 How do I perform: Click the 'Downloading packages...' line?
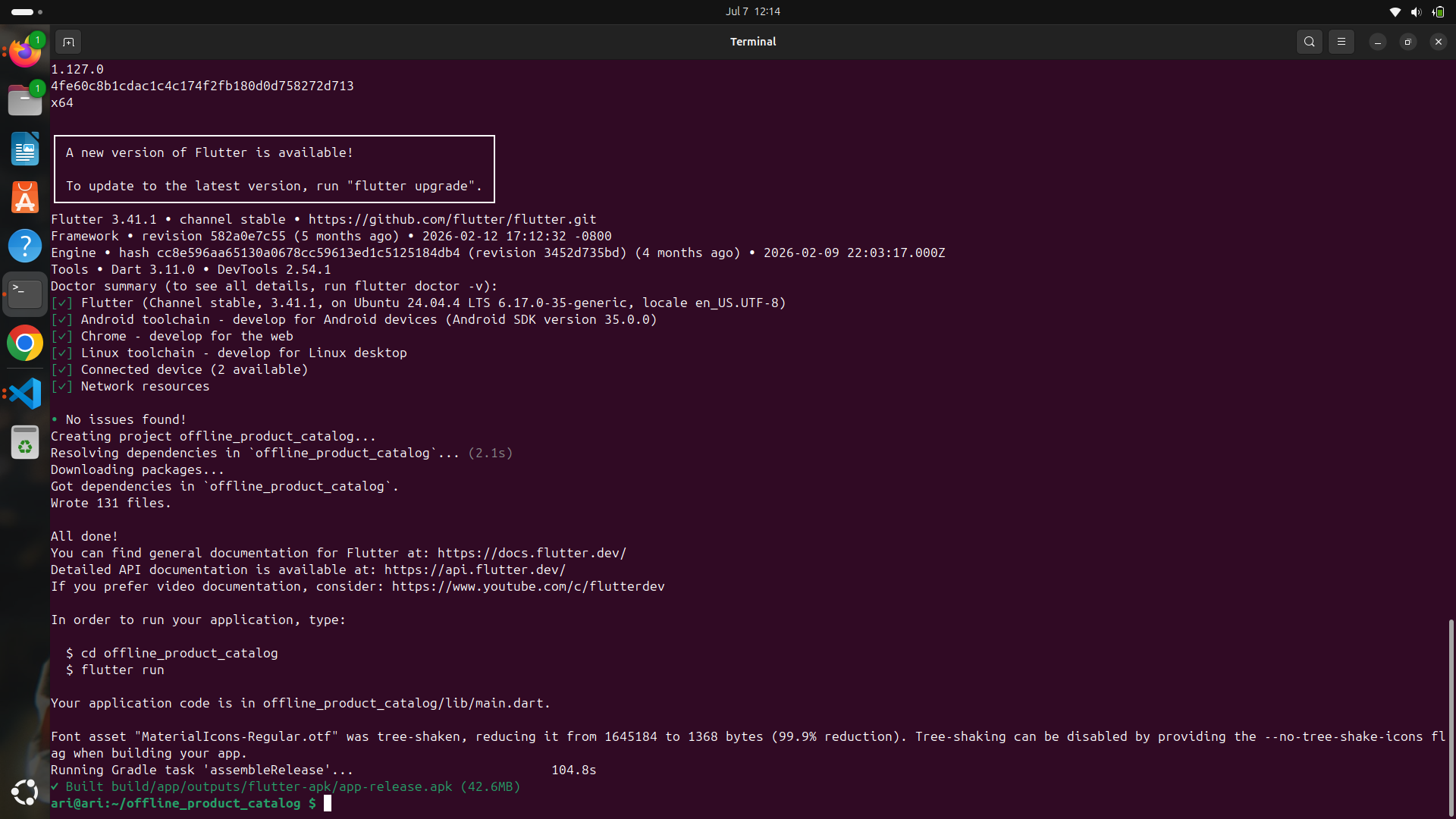(138, 469)
